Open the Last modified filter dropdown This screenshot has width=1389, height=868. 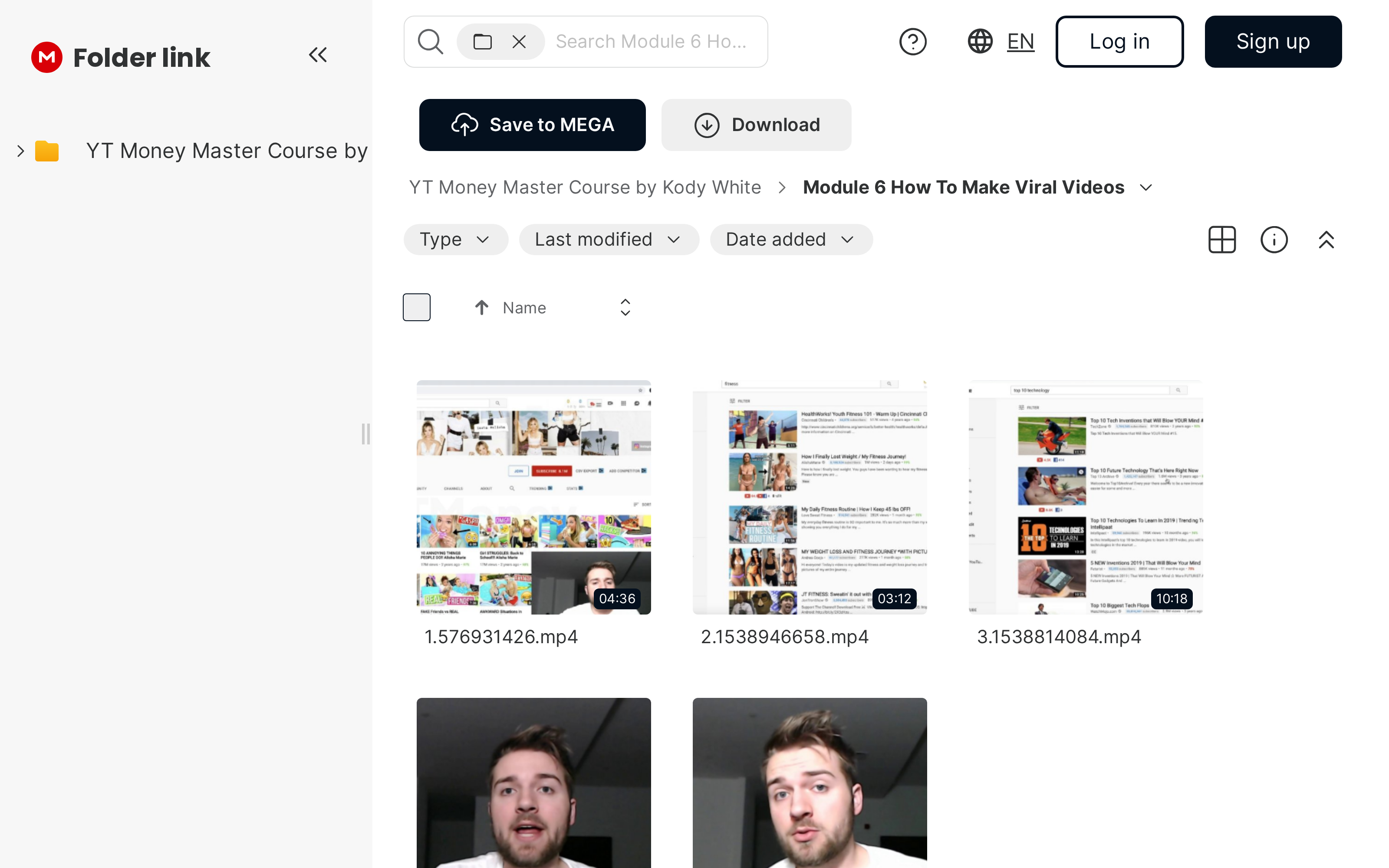(609, 240)
